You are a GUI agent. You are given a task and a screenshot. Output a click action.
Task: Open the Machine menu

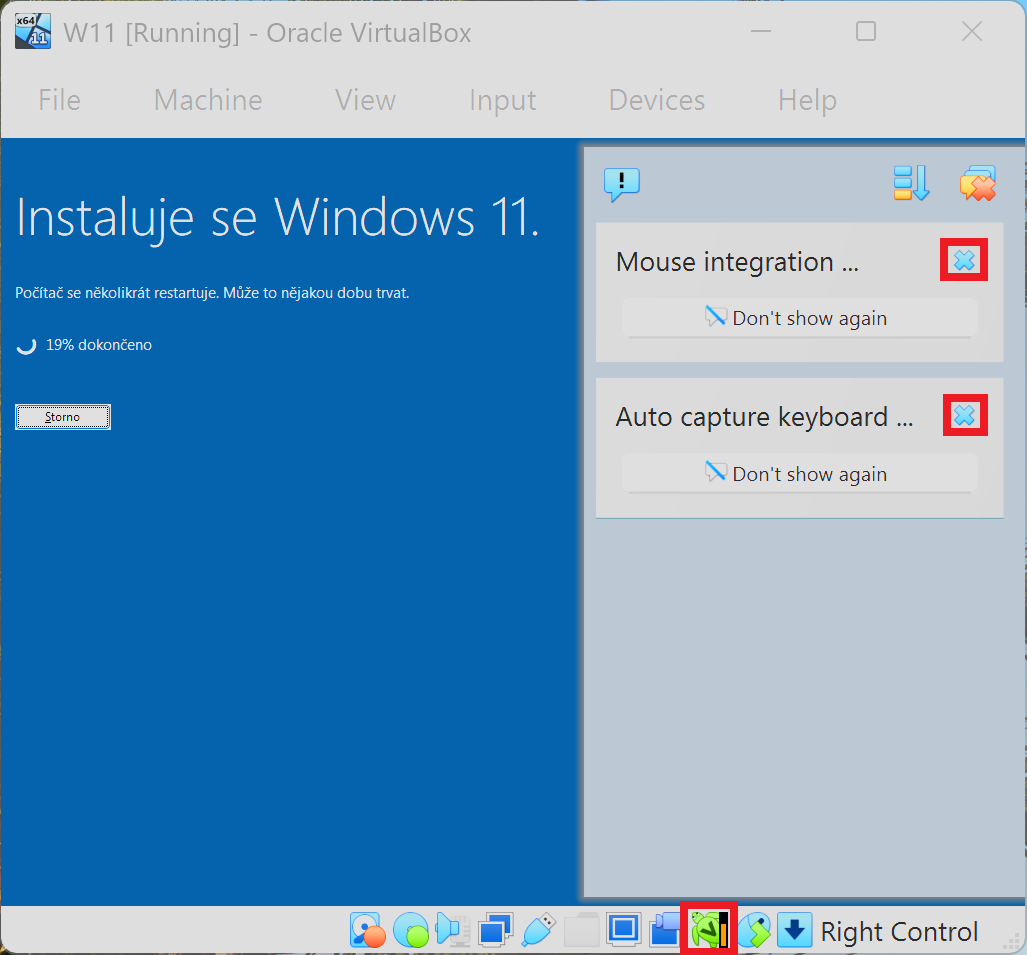click(x=207, y=100)
